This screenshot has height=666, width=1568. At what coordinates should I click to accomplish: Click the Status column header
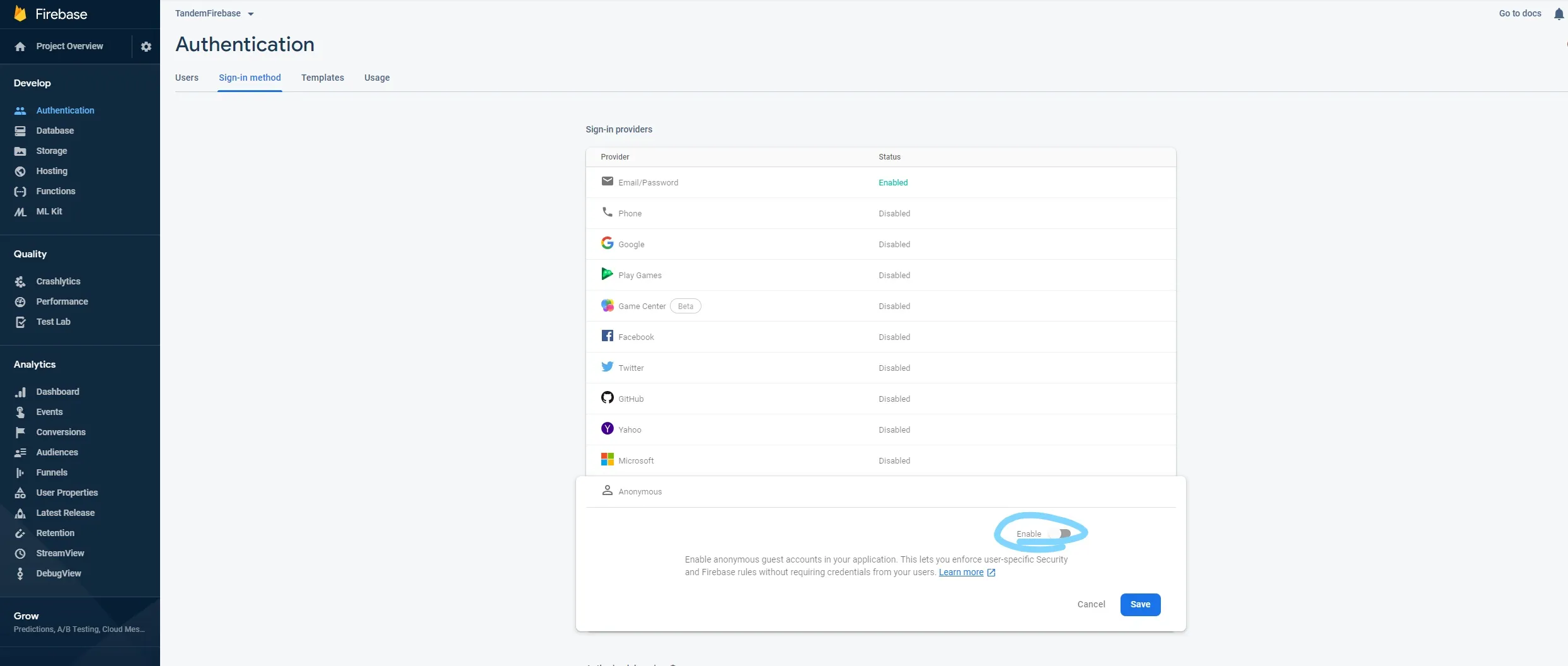[x=889, y=156]
